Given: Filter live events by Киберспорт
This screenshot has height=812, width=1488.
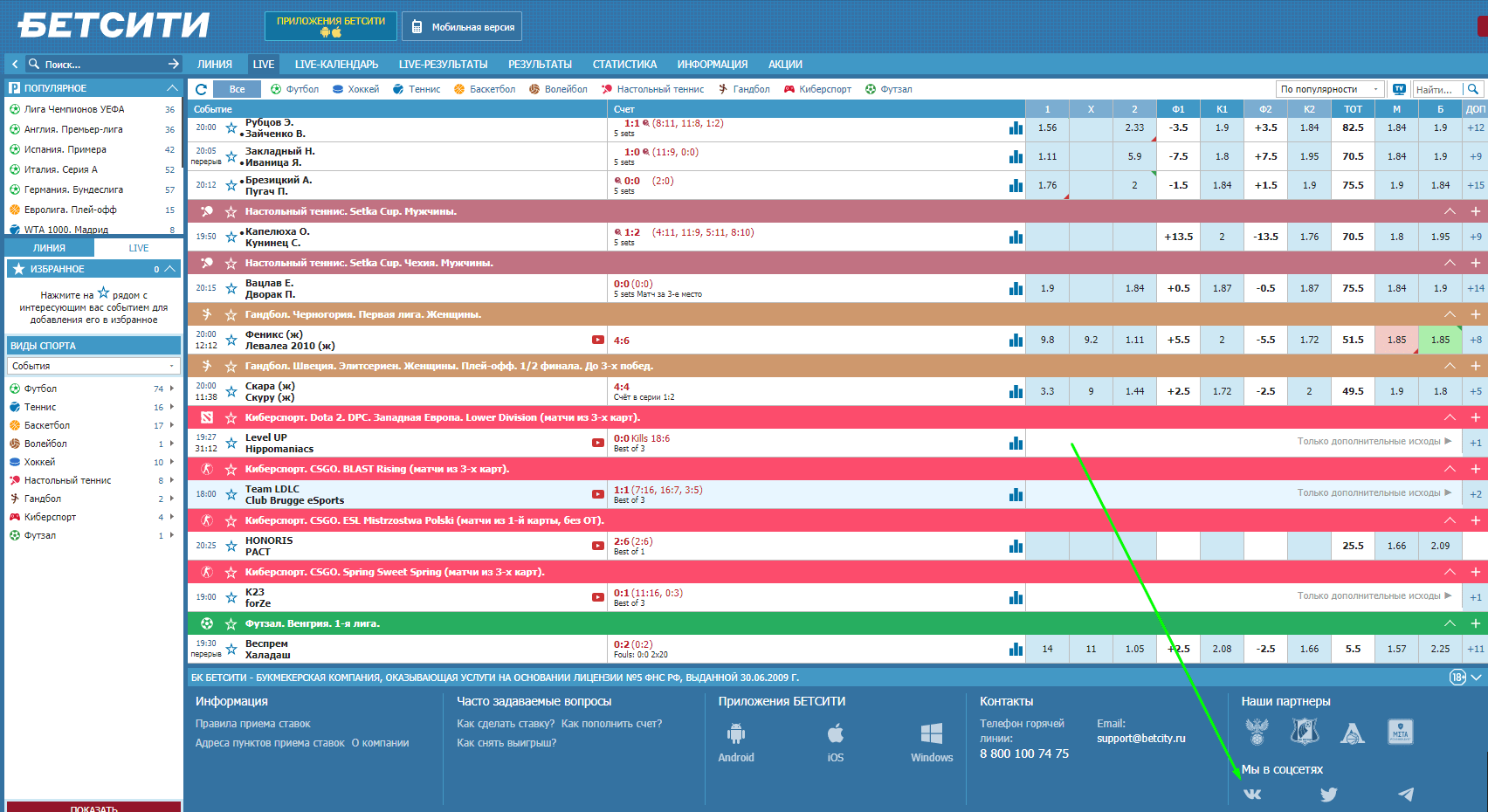Looking at the screenshot, I should (817, 89).
